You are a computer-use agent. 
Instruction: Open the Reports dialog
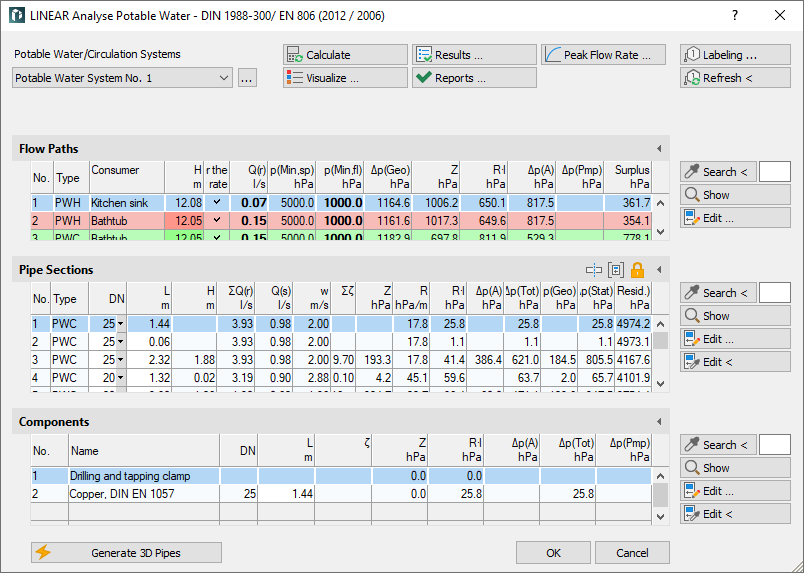pyautogui.click(x=474, y=78)
